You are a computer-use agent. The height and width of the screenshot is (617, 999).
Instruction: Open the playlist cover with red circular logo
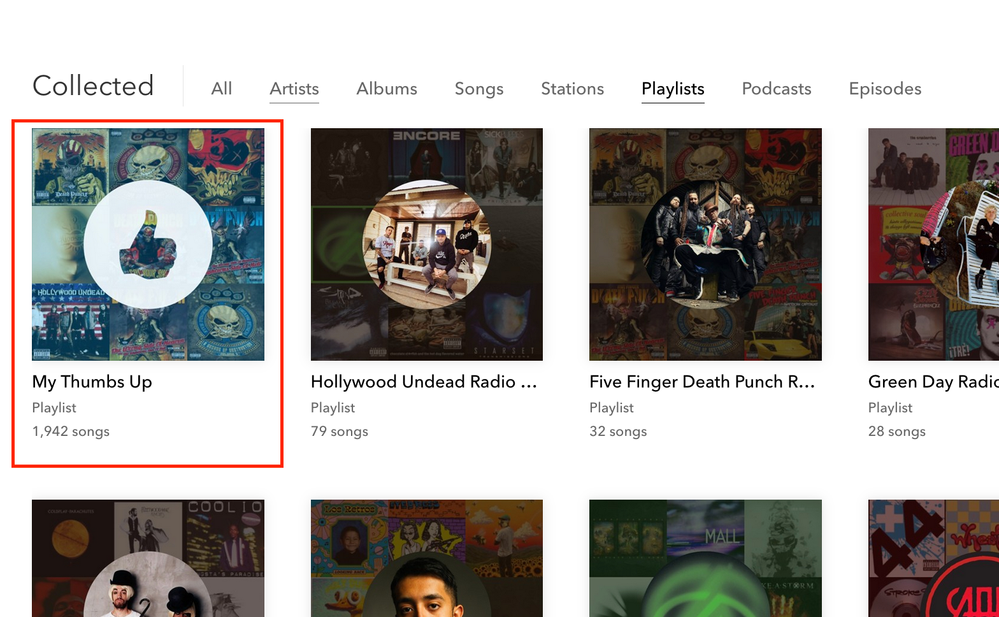[x=933, y=558]
